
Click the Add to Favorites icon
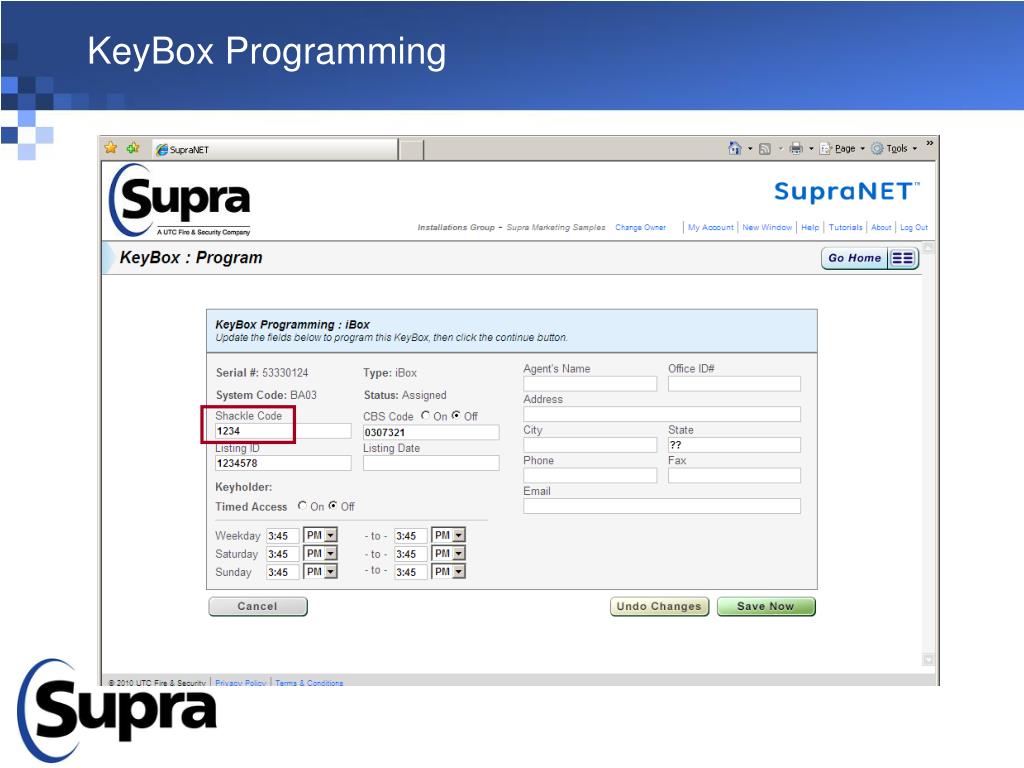133,148
